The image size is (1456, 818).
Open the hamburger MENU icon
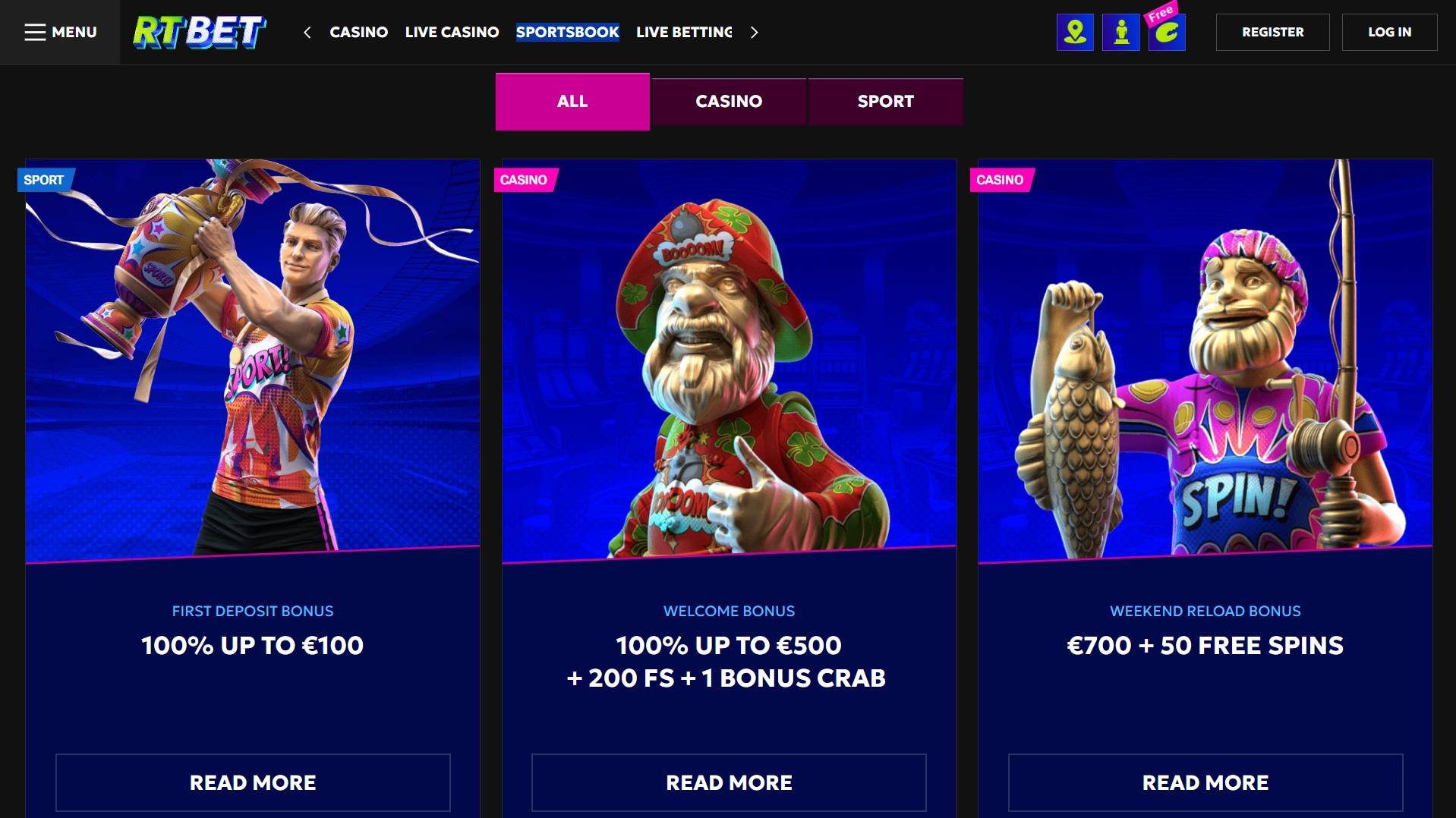point(60,32)
